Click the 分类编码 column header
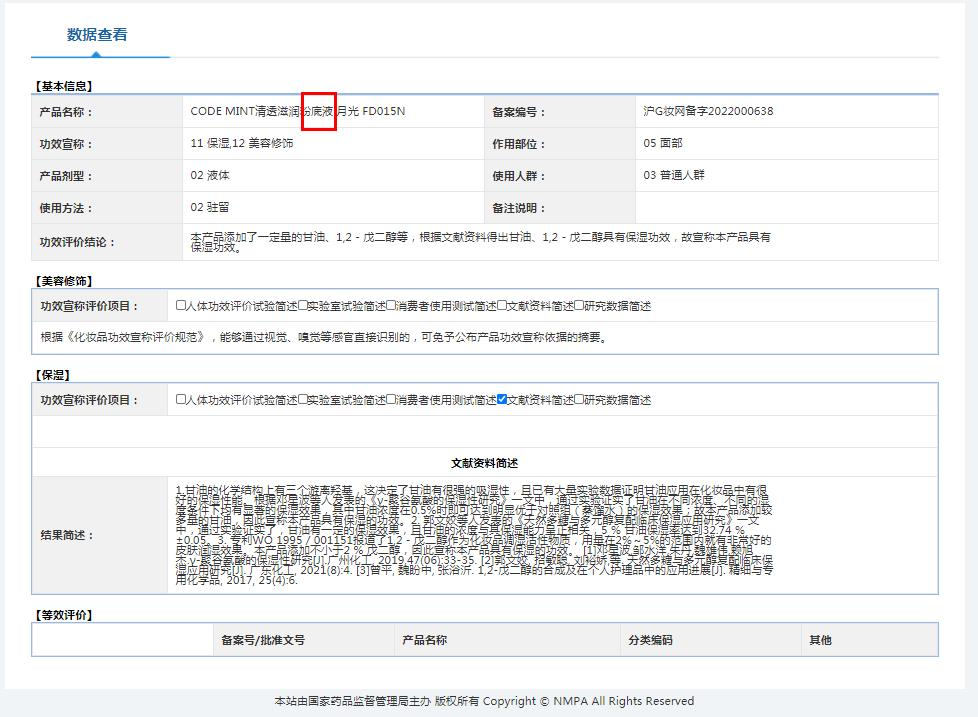 651,640
